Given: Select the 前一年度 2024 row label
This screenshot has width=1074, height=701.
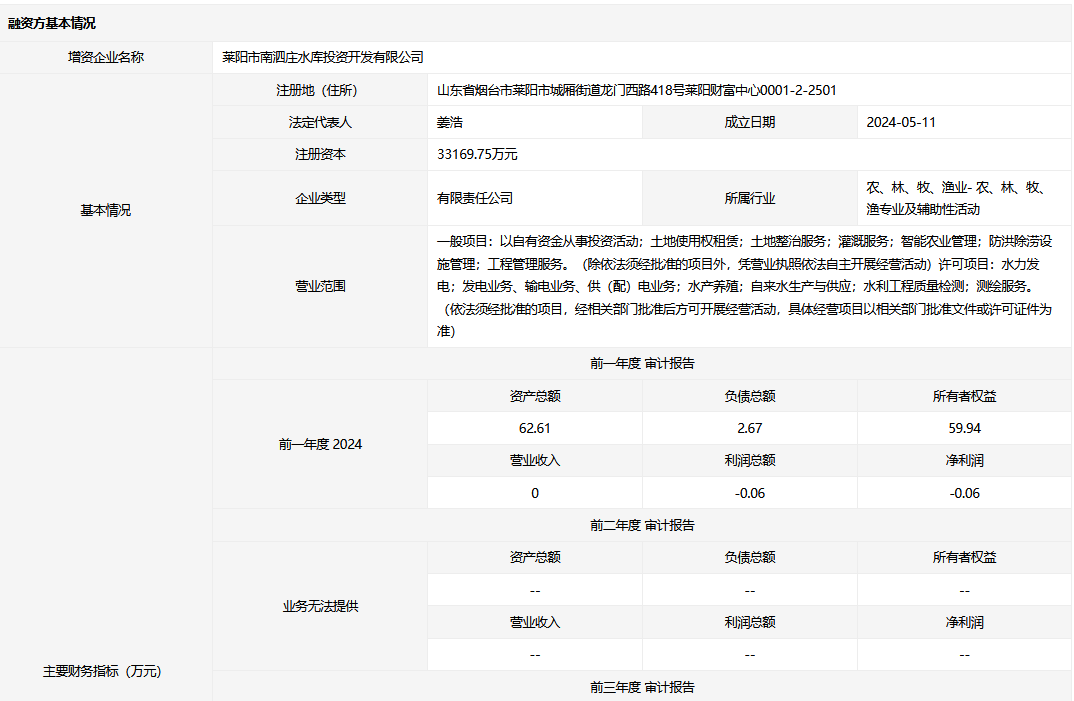Looking at the screenshot, I should [x=320, y=444].
